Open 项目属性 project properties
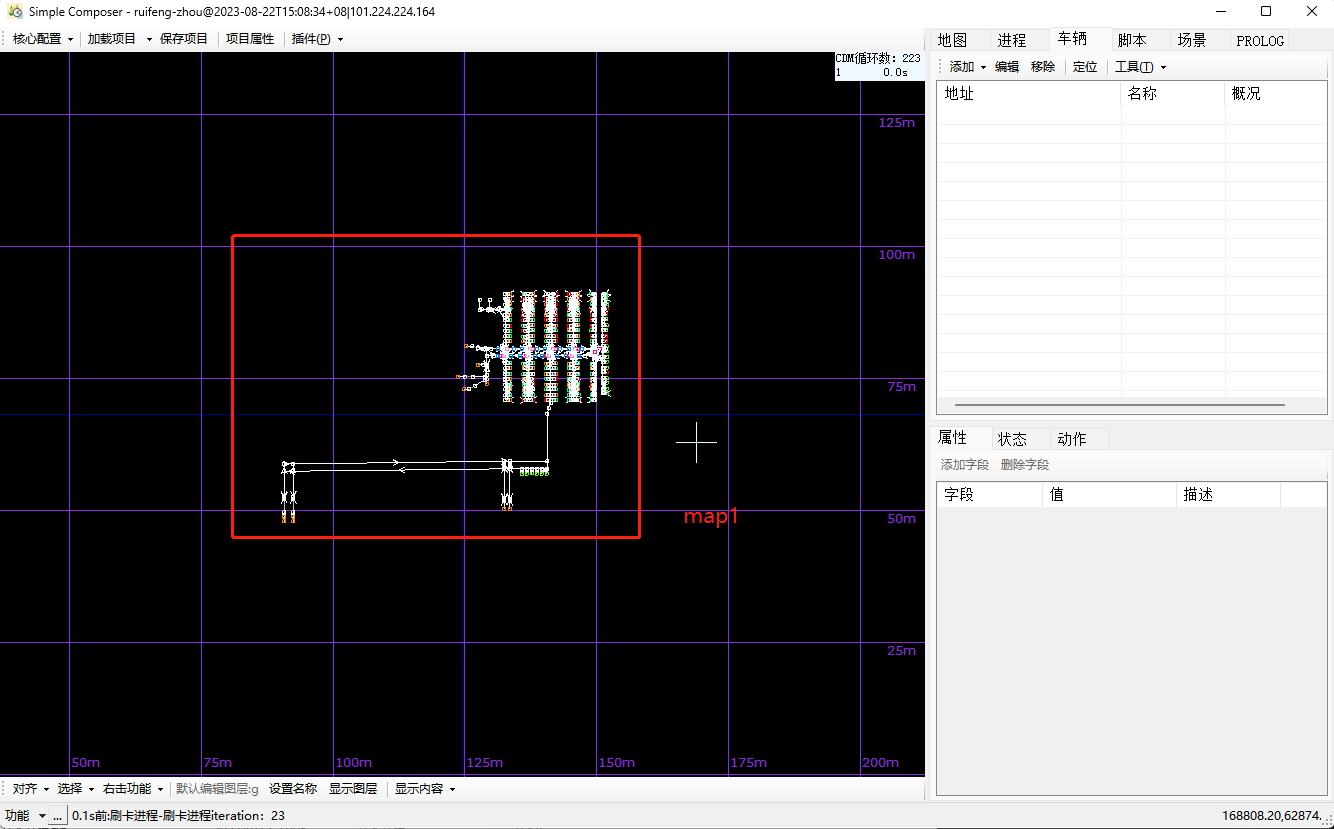This screenshot has height=829, width=1334. tap(250, 39)
